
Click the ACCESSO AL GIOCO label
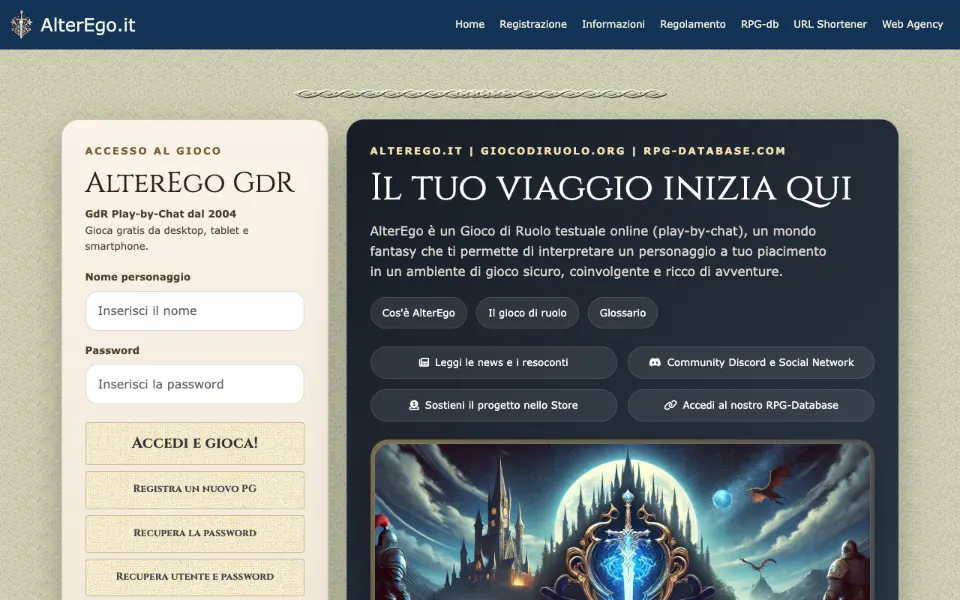[x=153, y=151]
